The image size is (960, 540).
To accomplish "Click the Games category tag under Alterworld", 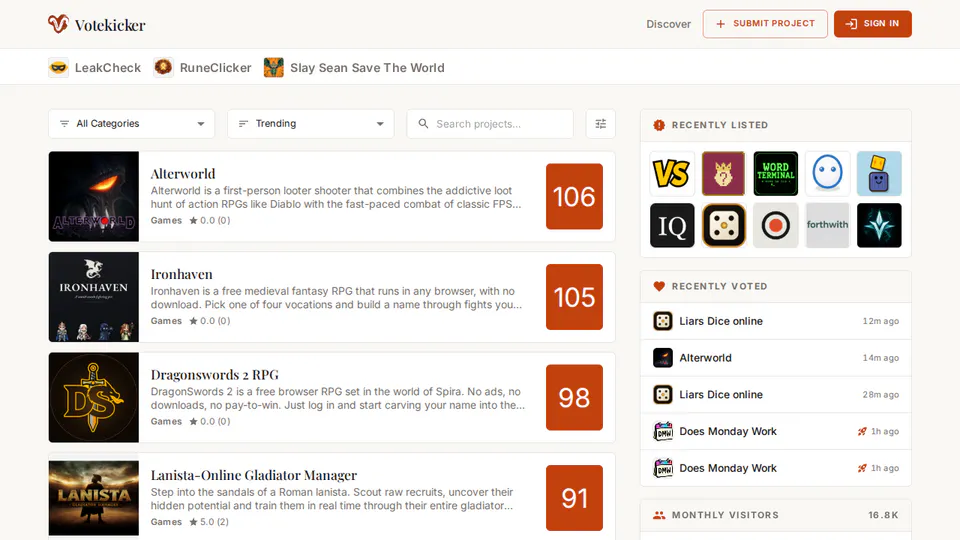I will (x=166, y=220).
